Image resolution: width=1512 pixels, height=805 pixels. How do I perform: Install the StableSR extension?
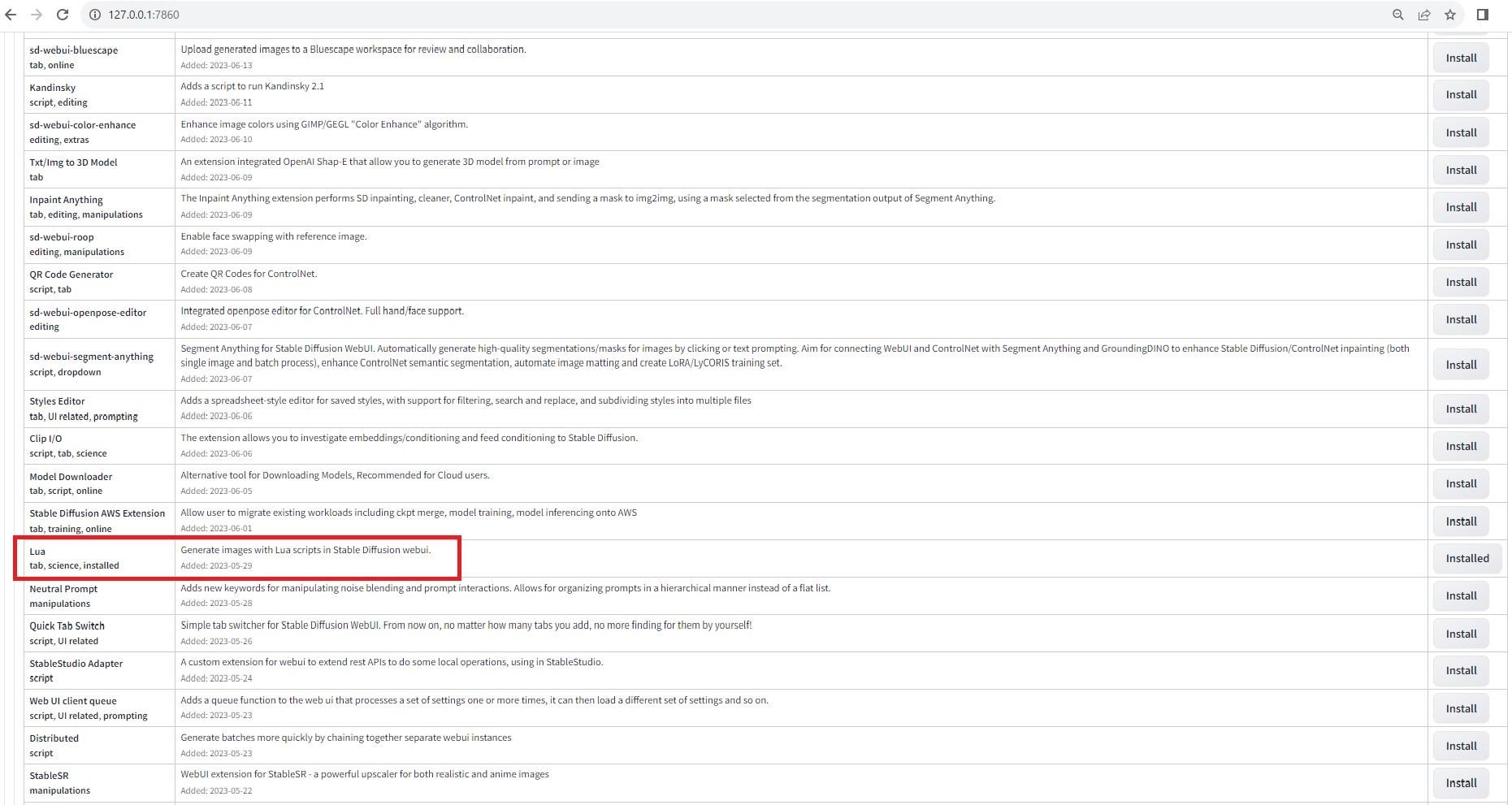1460,783
